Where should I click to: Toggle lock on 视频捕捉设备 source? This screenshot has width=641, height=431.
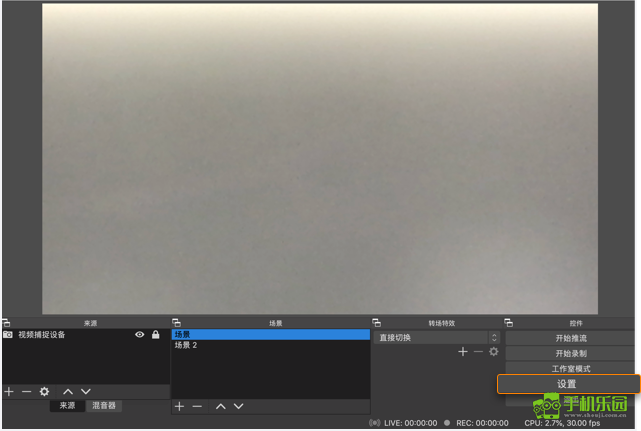(x=155, y=335)
